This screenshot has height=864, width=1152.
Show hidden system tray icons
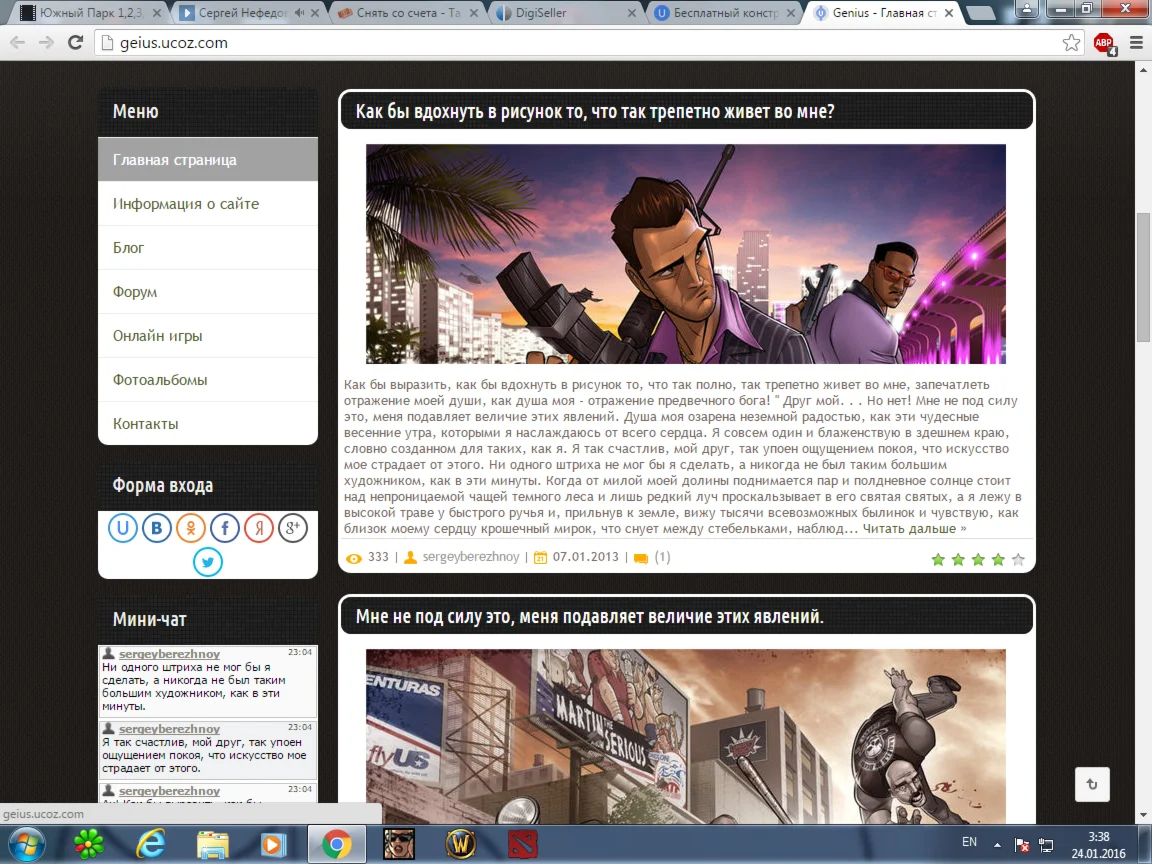point(997,845)
